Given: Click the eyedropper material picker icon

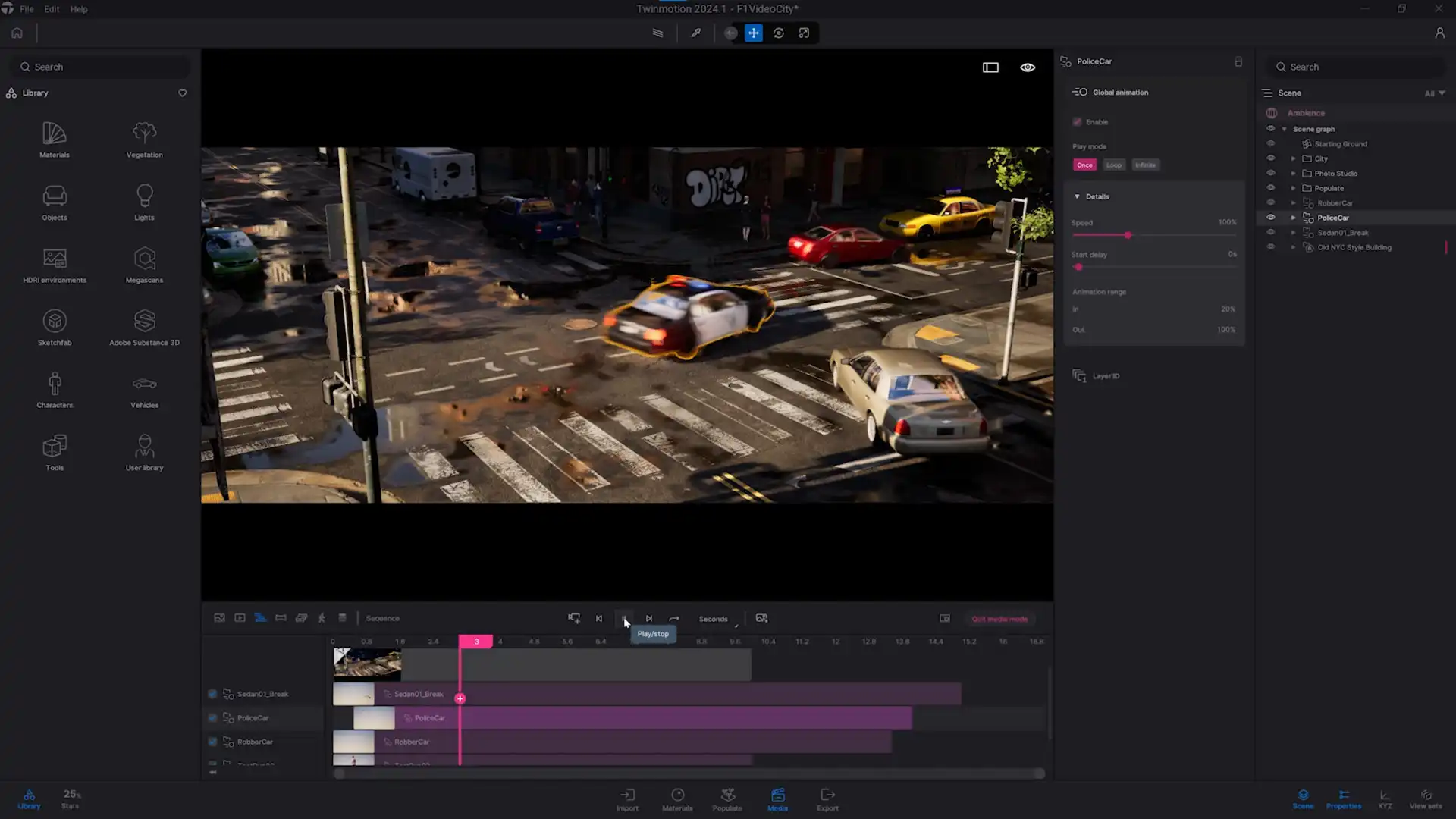Looking at the screenshot, I should point(695,33).
